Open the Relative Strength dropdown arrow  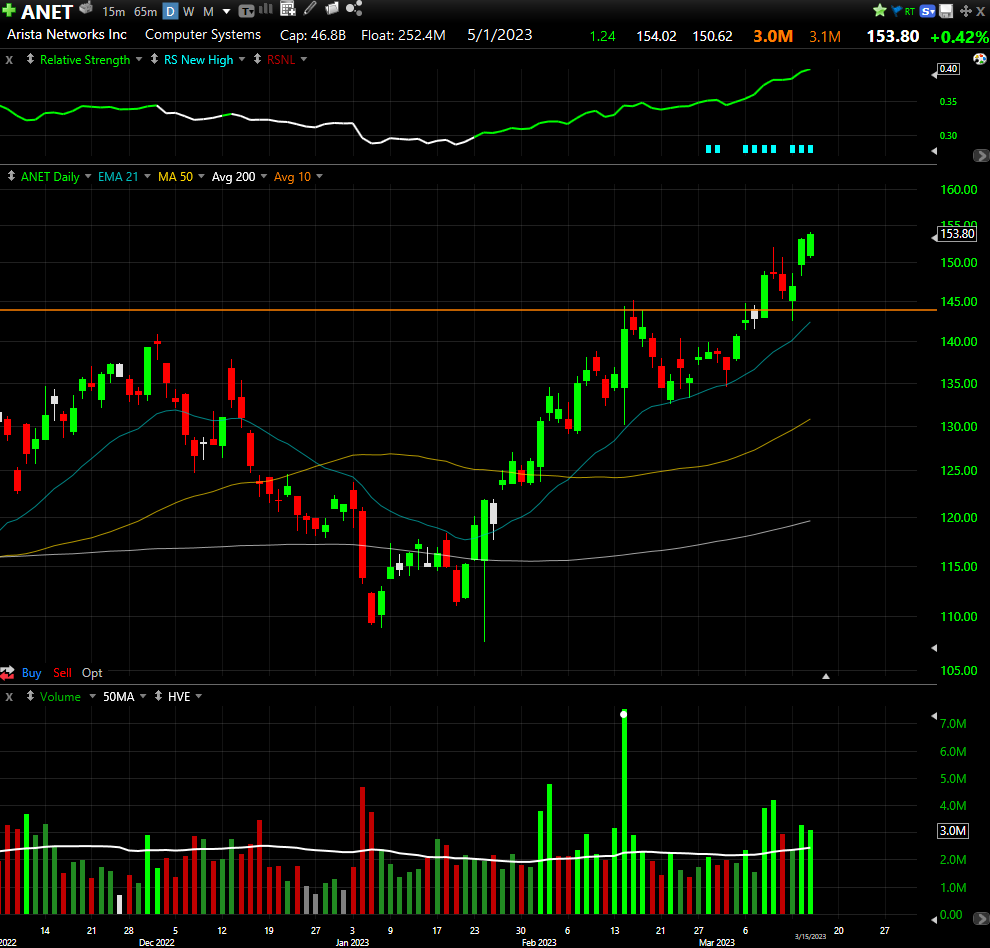139,59
